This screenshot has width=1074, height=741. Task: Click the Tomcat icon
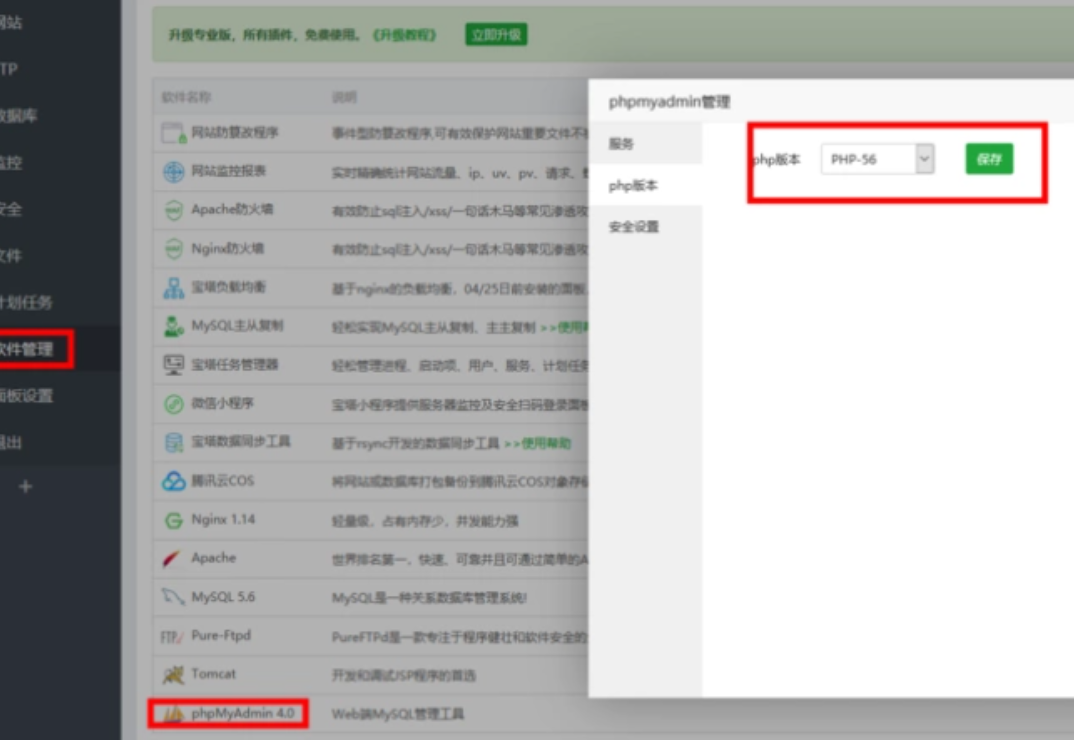coord(174,675)
